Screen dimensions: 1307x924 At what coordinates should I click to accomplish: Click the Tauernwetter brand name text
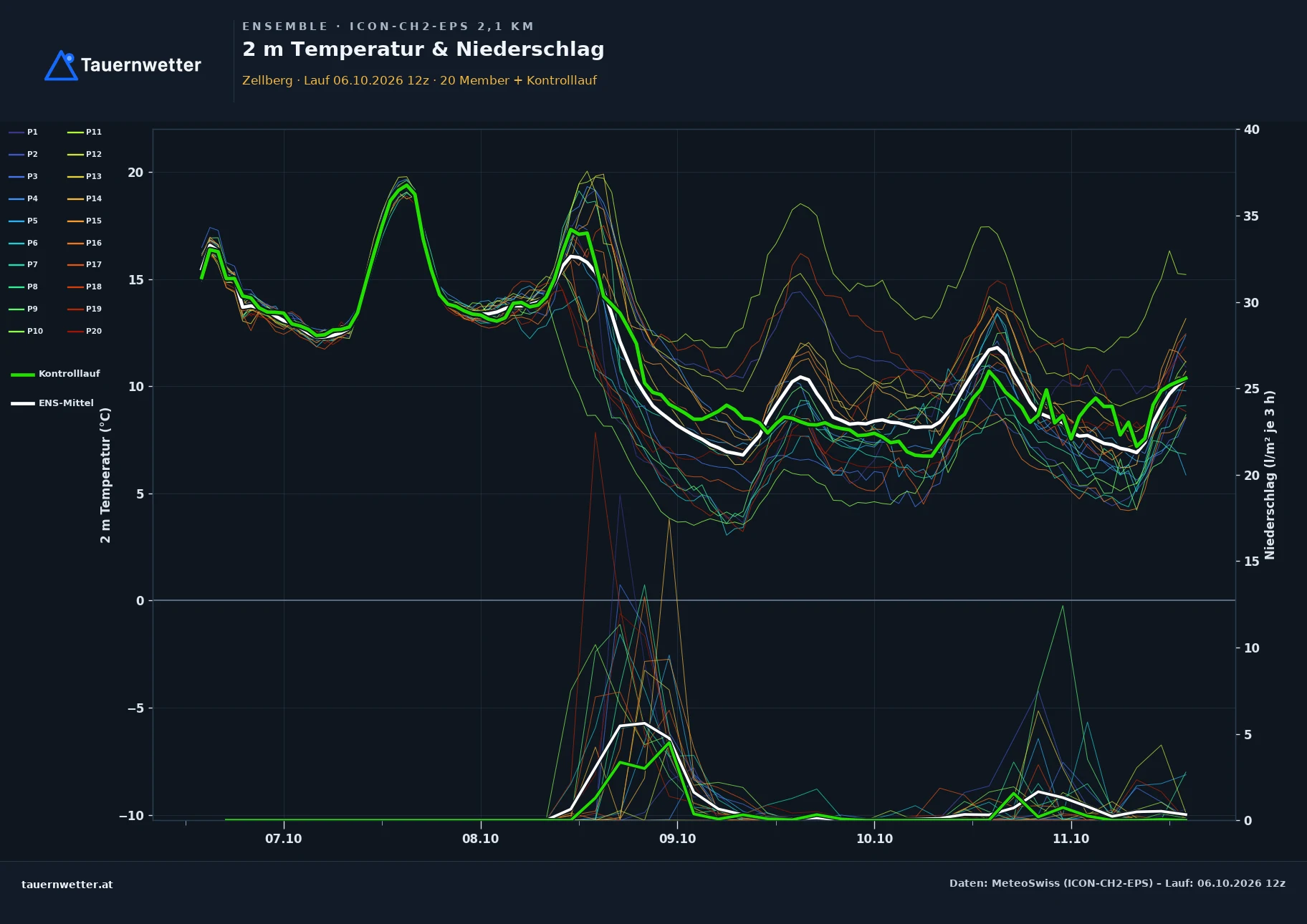tap(140, 65)
